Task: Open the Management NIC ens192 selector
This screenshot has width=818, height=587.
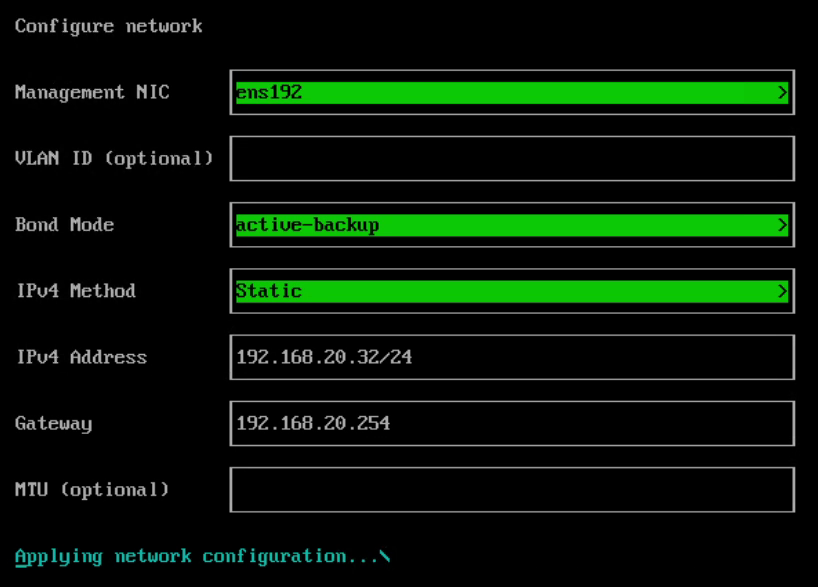Action: pos(512,92)
